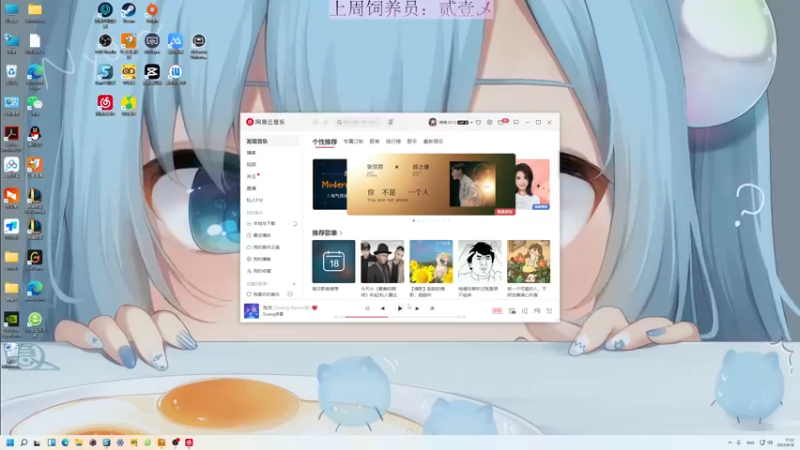Open the settings gear in NetEase title bar

pyautogui.click(x=489, y=122)
